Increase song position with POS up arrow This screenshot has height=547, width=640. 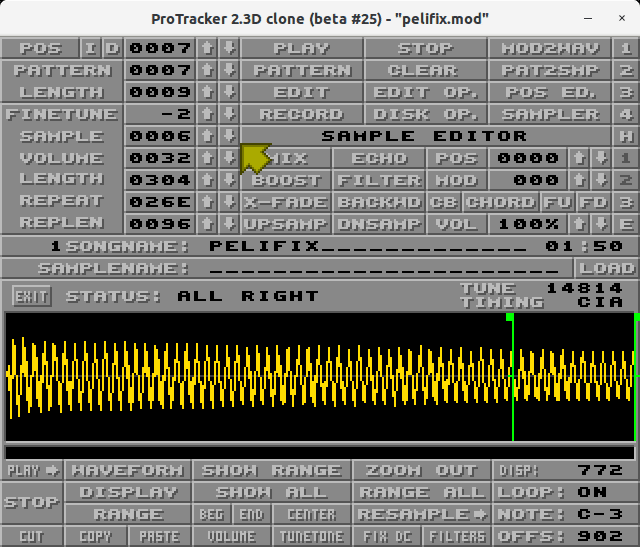point(207,48)
